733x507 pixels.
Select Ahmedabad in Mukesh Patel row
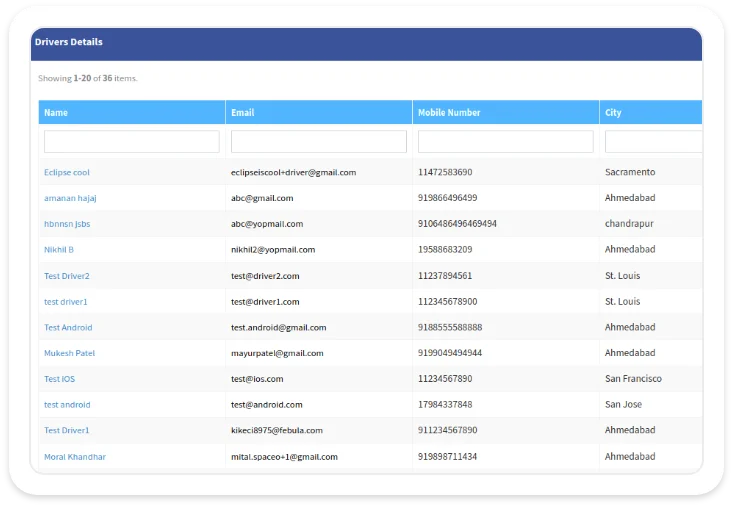point(630,353)
